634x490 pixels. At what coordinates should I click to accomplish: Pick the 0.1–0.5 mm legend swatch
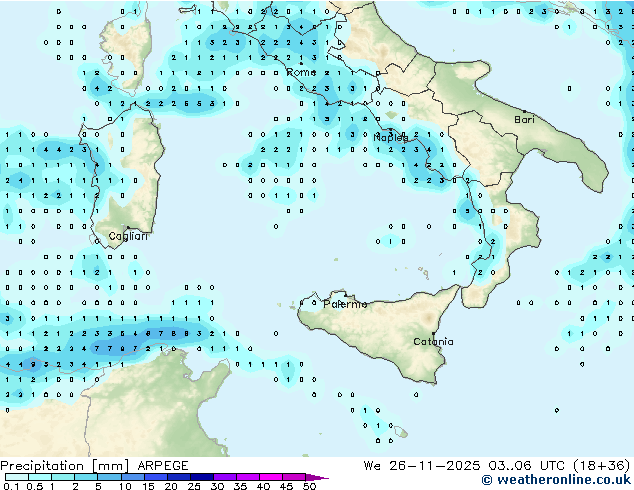[x=17, y=477]
